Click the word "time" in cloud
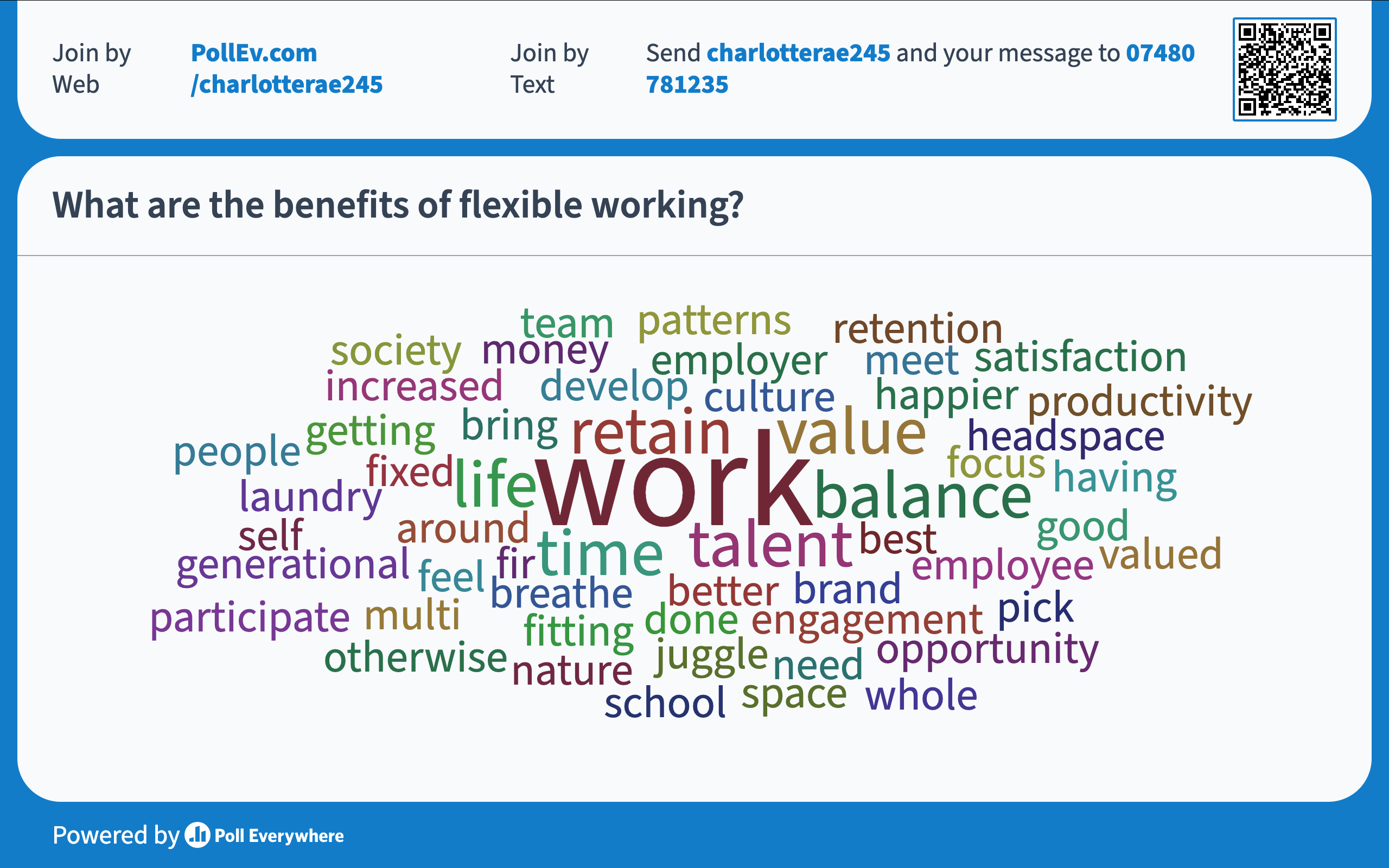 pos(599,553)
